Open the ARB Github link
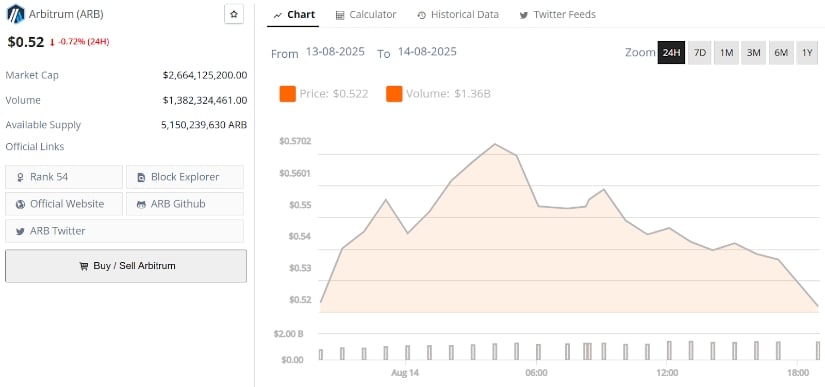Screen dimensions: 825x387 tap(185, 204)
